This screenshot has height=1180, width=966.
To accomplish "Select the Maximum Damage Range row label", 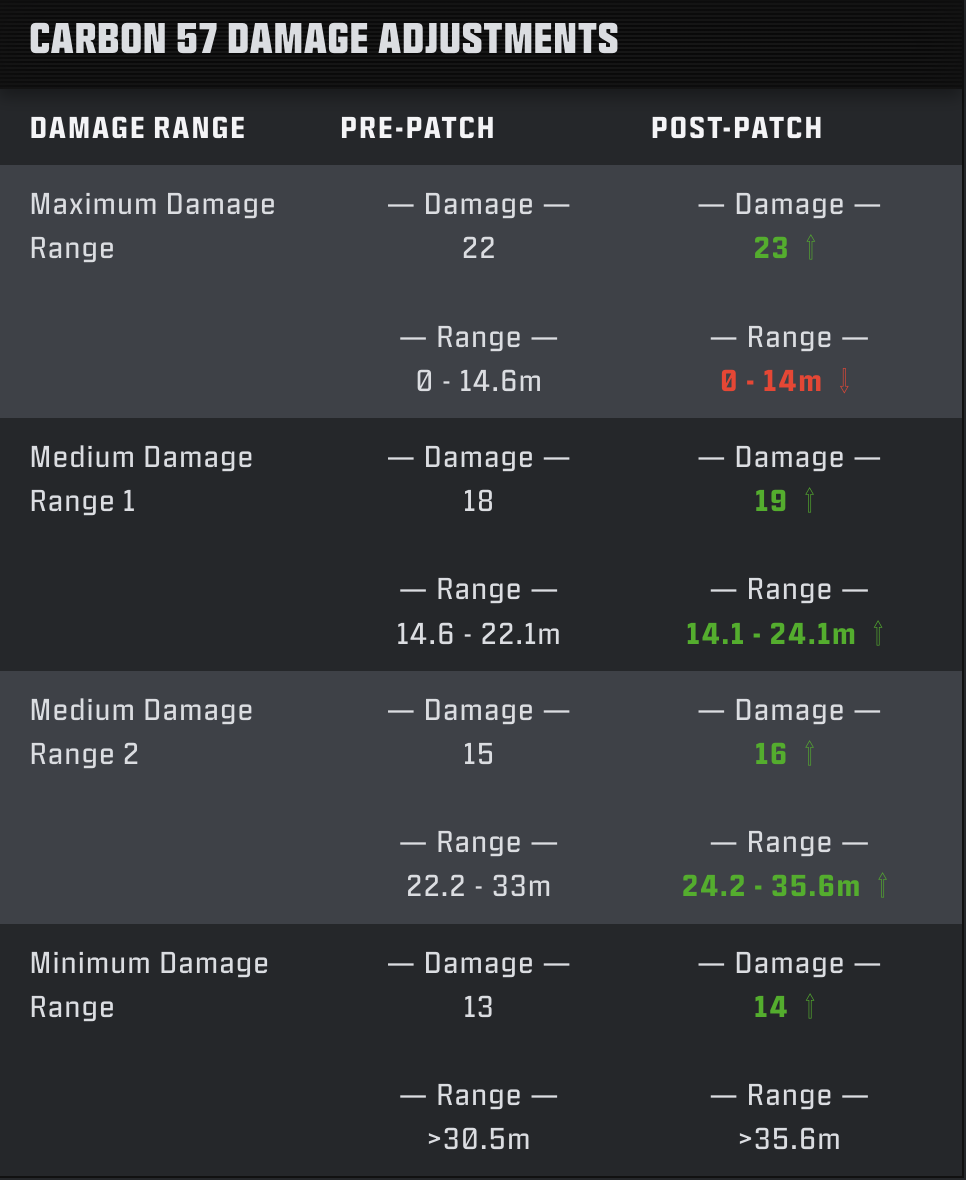I will tap(152, 226).
